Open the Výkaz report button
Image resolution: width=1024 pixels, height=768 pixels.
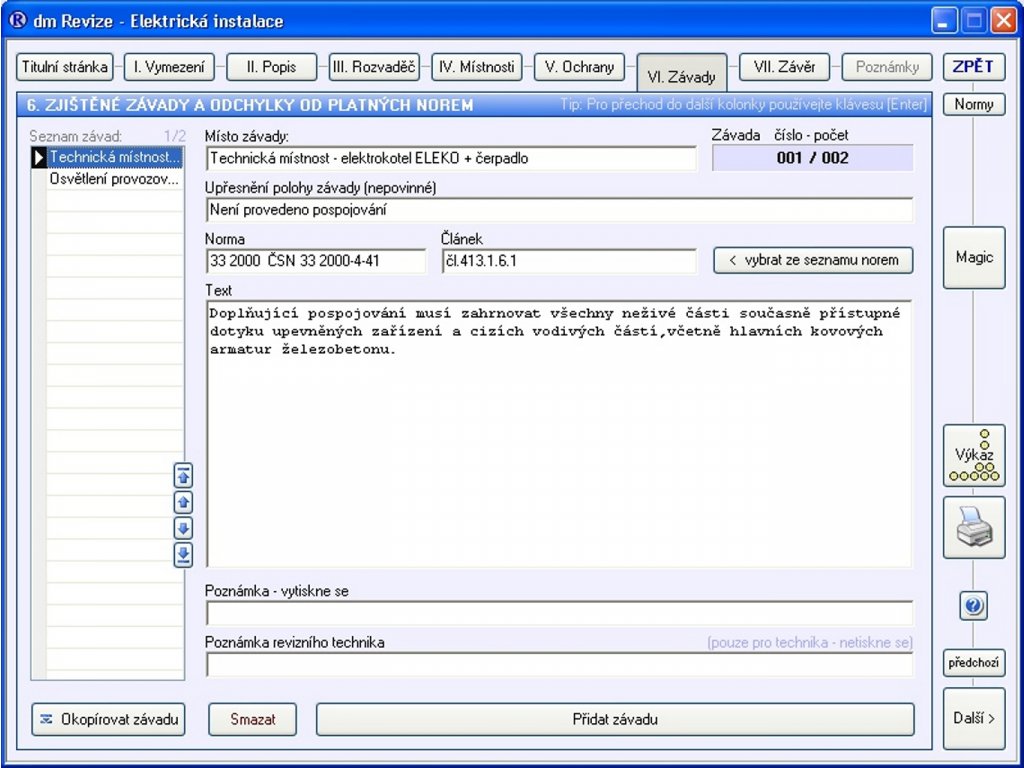pyautogui.click(x=973, y=456)
